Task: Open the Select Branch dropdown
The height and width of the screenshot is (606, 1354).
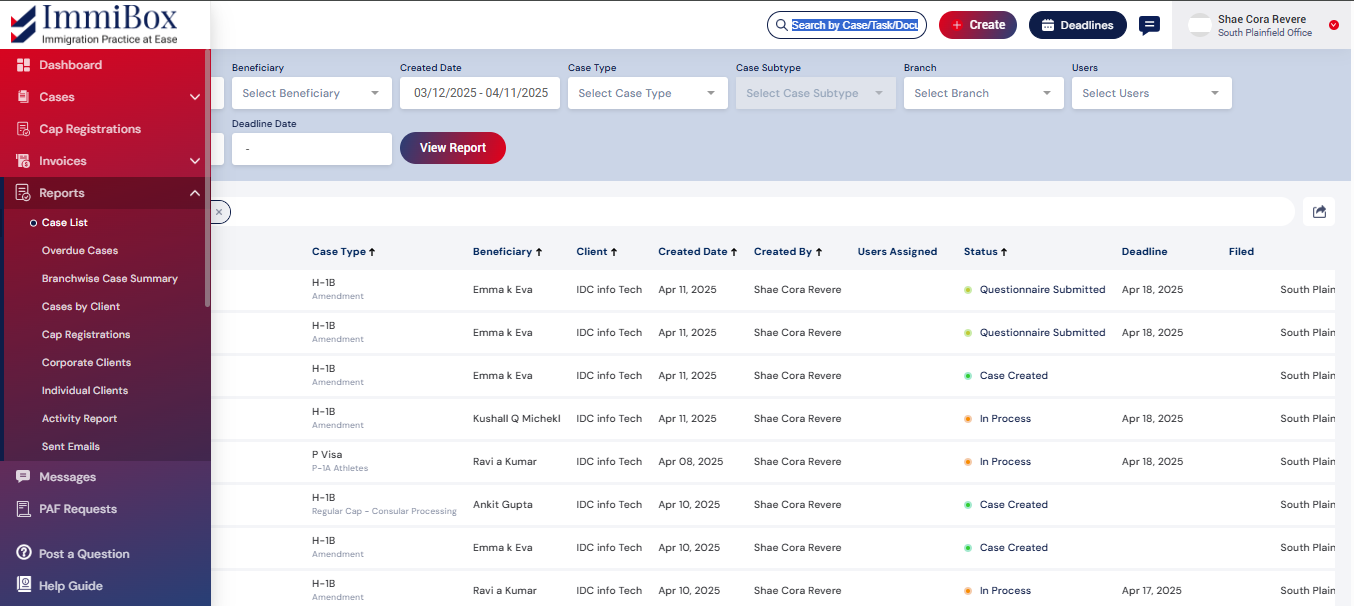Action: pos(983,93)
